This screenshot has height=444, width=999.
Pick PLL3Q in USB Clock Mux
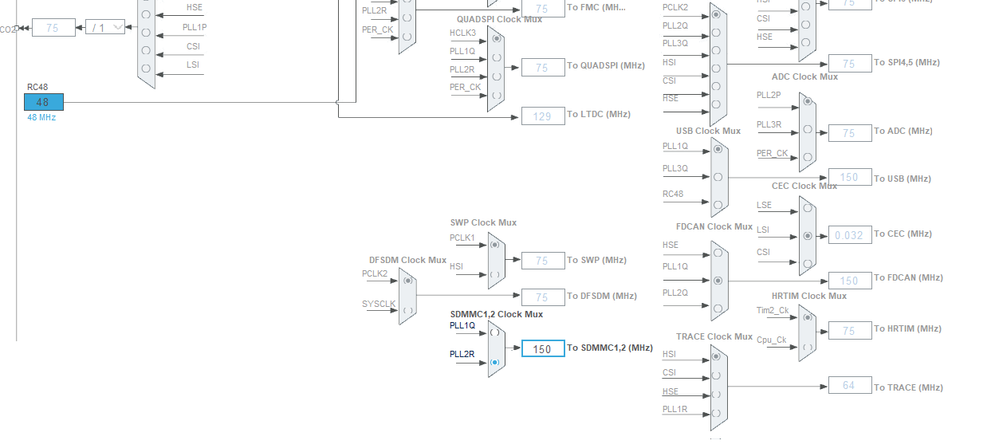[x=719, y=177]
